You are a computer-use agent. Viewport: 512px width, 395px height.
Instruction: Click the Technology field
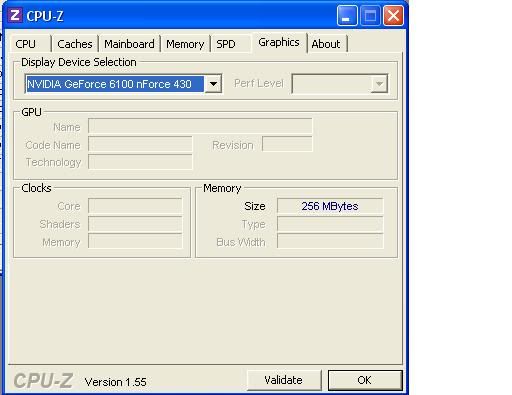(x=140, y=162)
